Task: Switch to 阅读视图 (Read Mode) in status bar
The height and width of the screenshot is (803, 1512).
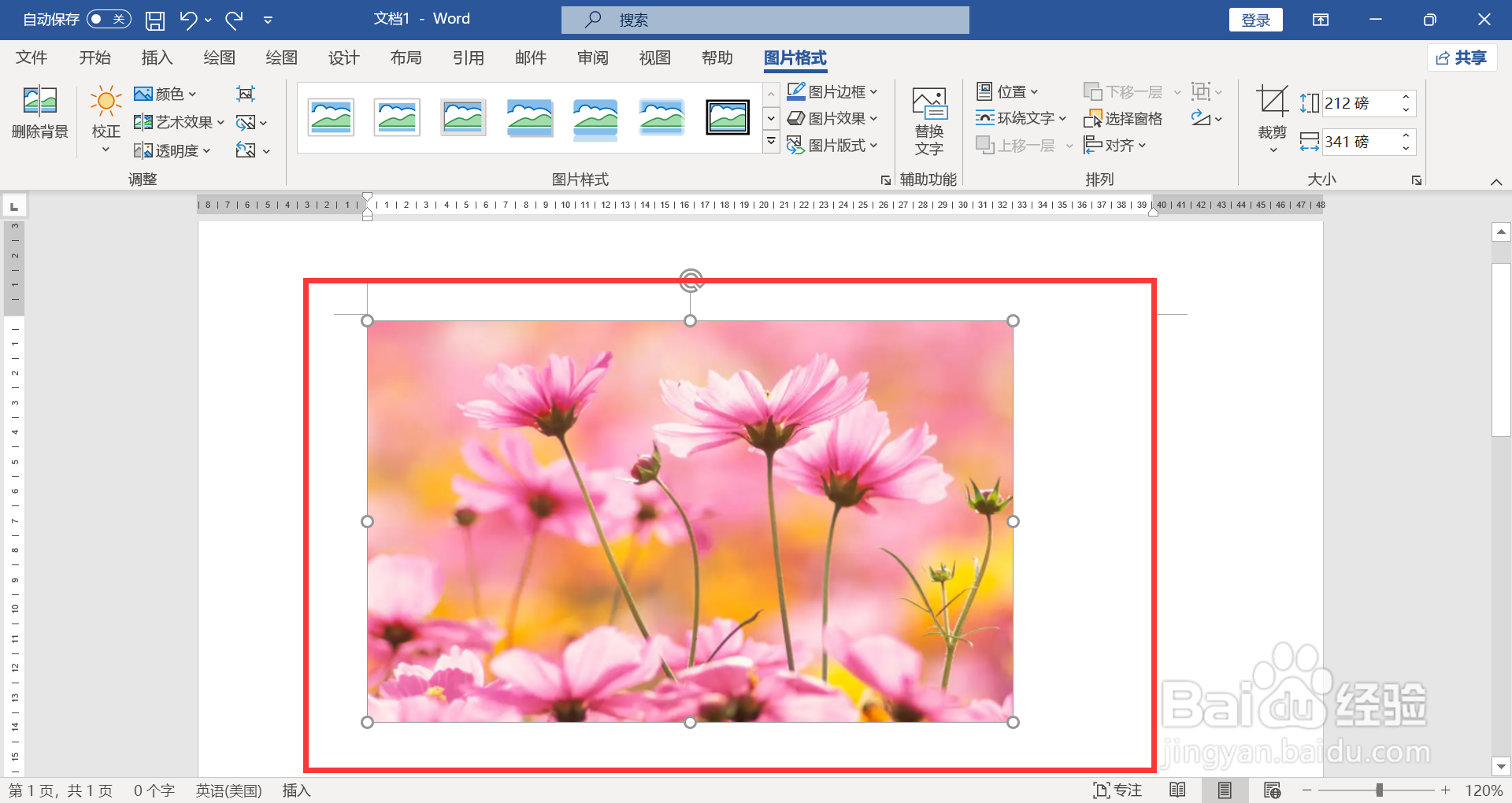Action: [x=1178, y=790]
